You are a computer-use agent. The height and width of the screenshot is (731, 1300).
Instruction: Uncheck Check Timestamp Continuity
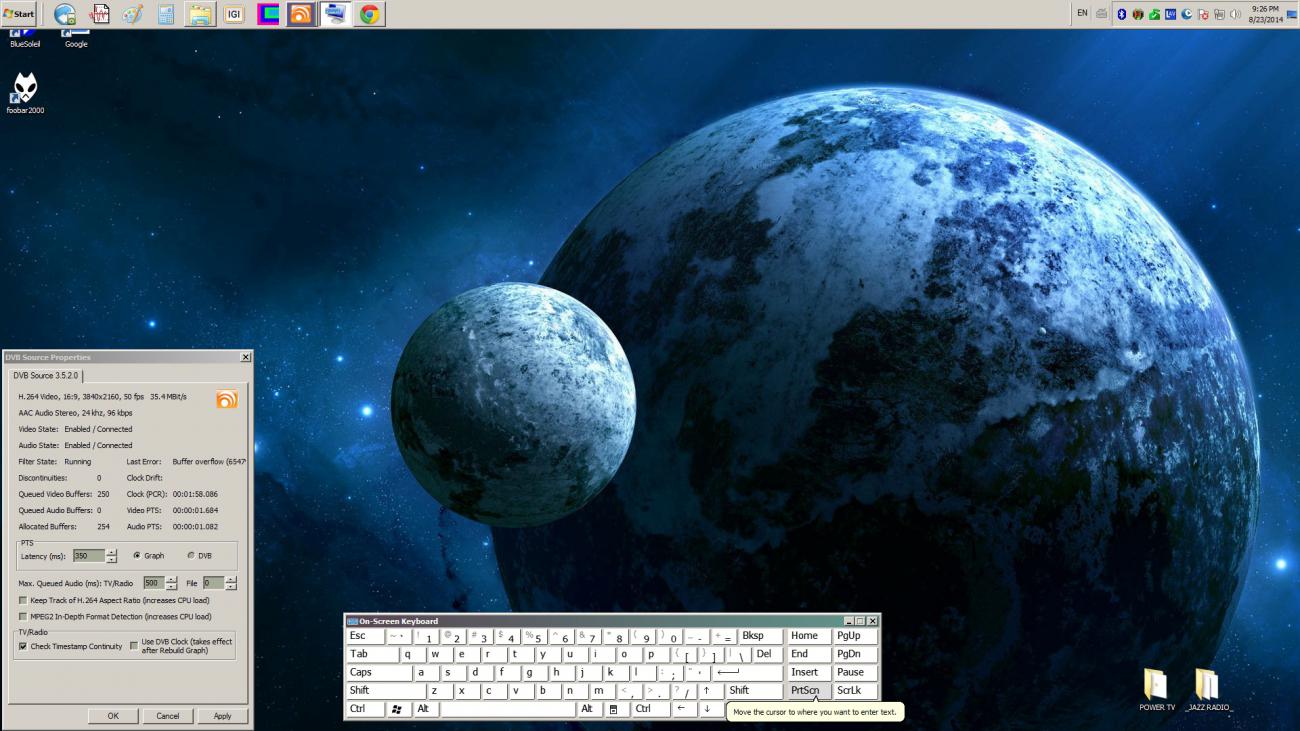(x=23, y=647)
